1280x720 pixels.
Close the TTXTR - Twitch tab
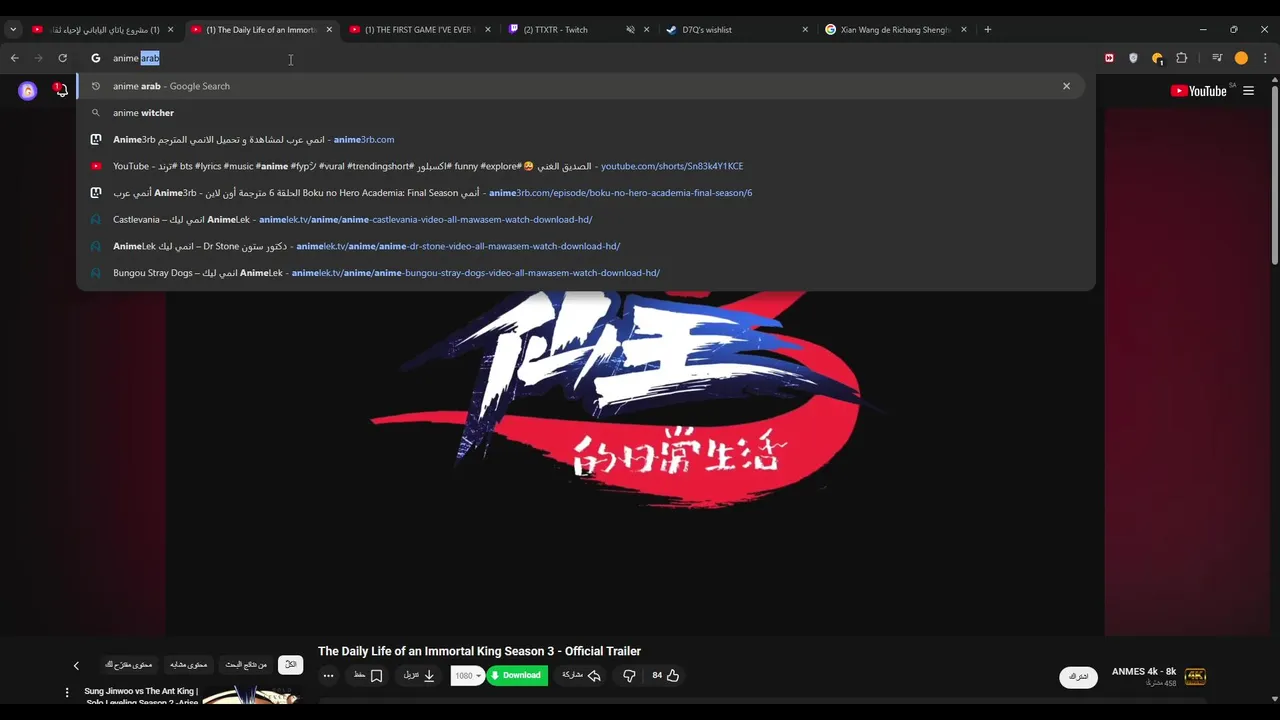click(x=646, y=30)
